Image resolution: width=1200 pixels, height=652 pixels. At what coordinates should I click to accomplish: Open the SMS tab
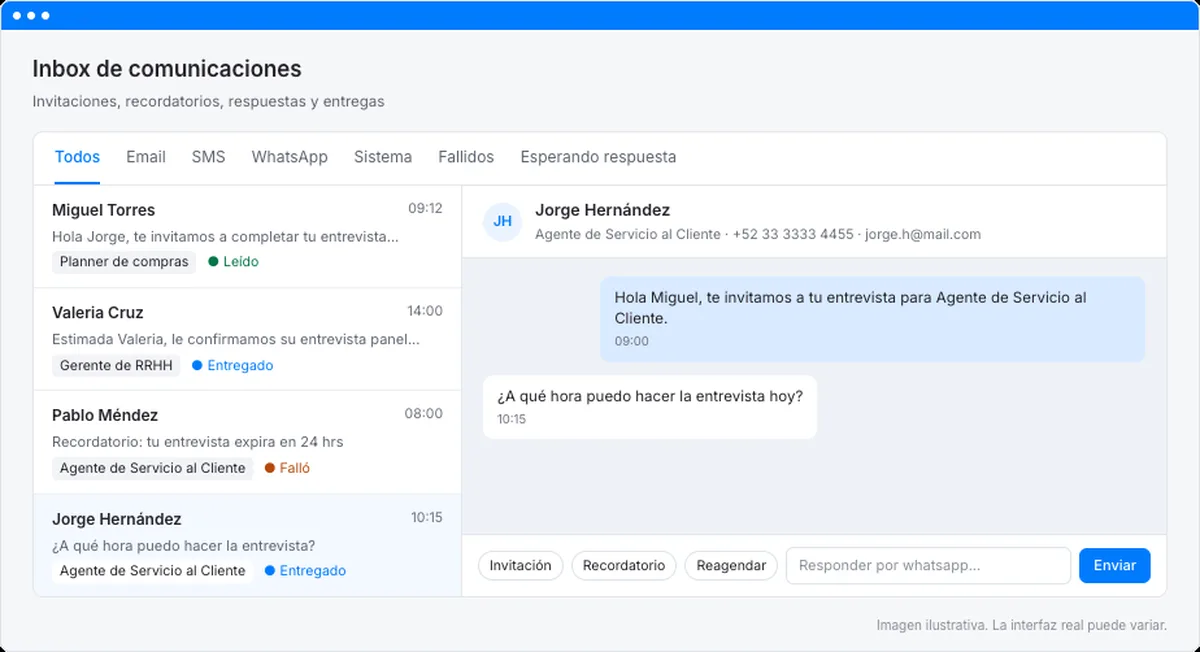208,157
